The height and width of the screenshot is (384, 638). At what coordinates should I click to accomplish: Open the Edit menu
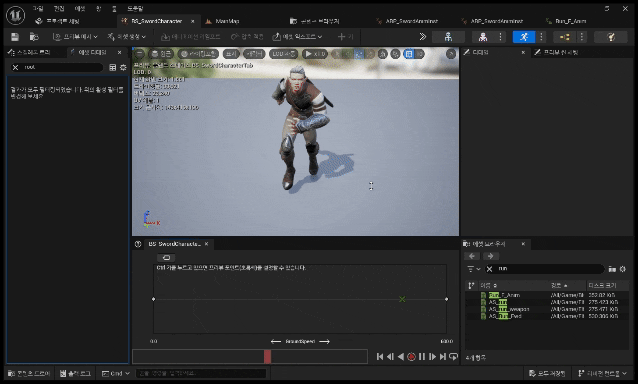[x=59, y=9]
